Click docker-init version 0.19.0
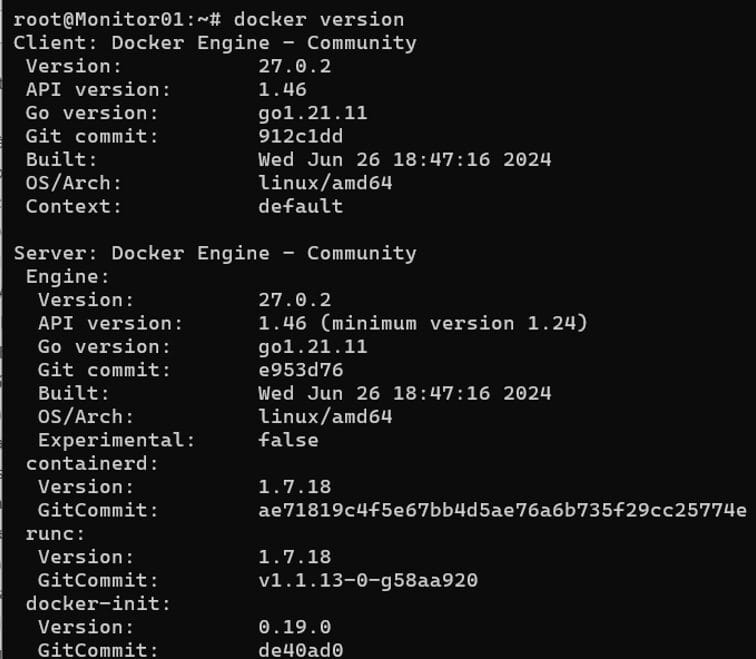This screenshot has height=659, width=756. tap(295, 627)
